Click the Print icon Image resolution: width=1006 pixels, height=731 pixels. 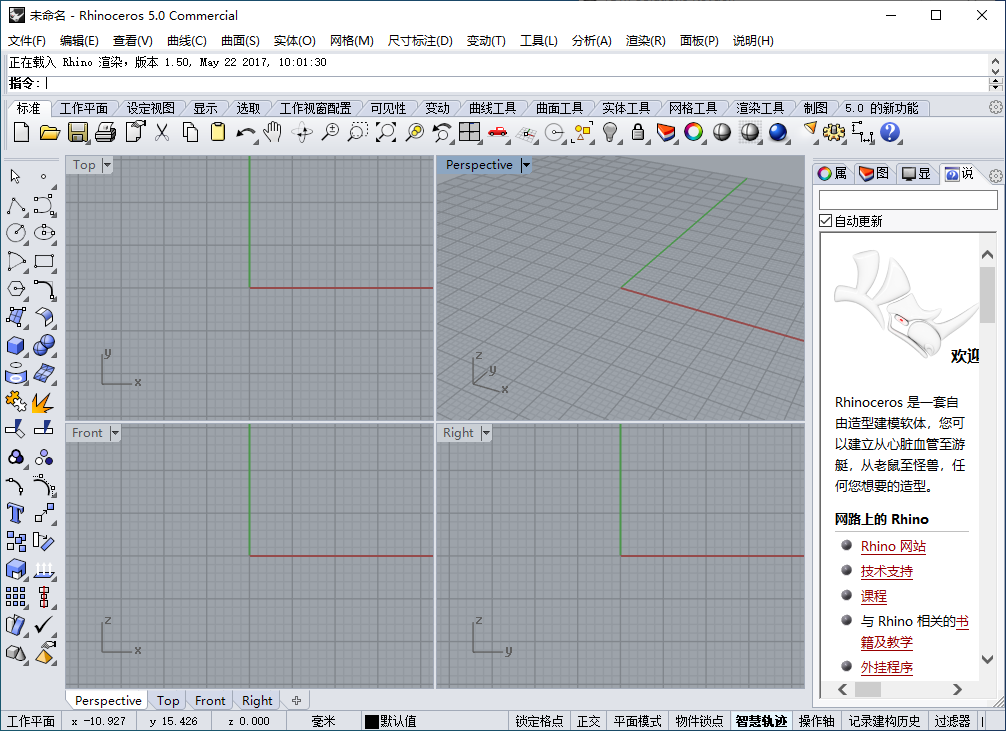click(x=105, y=132)
